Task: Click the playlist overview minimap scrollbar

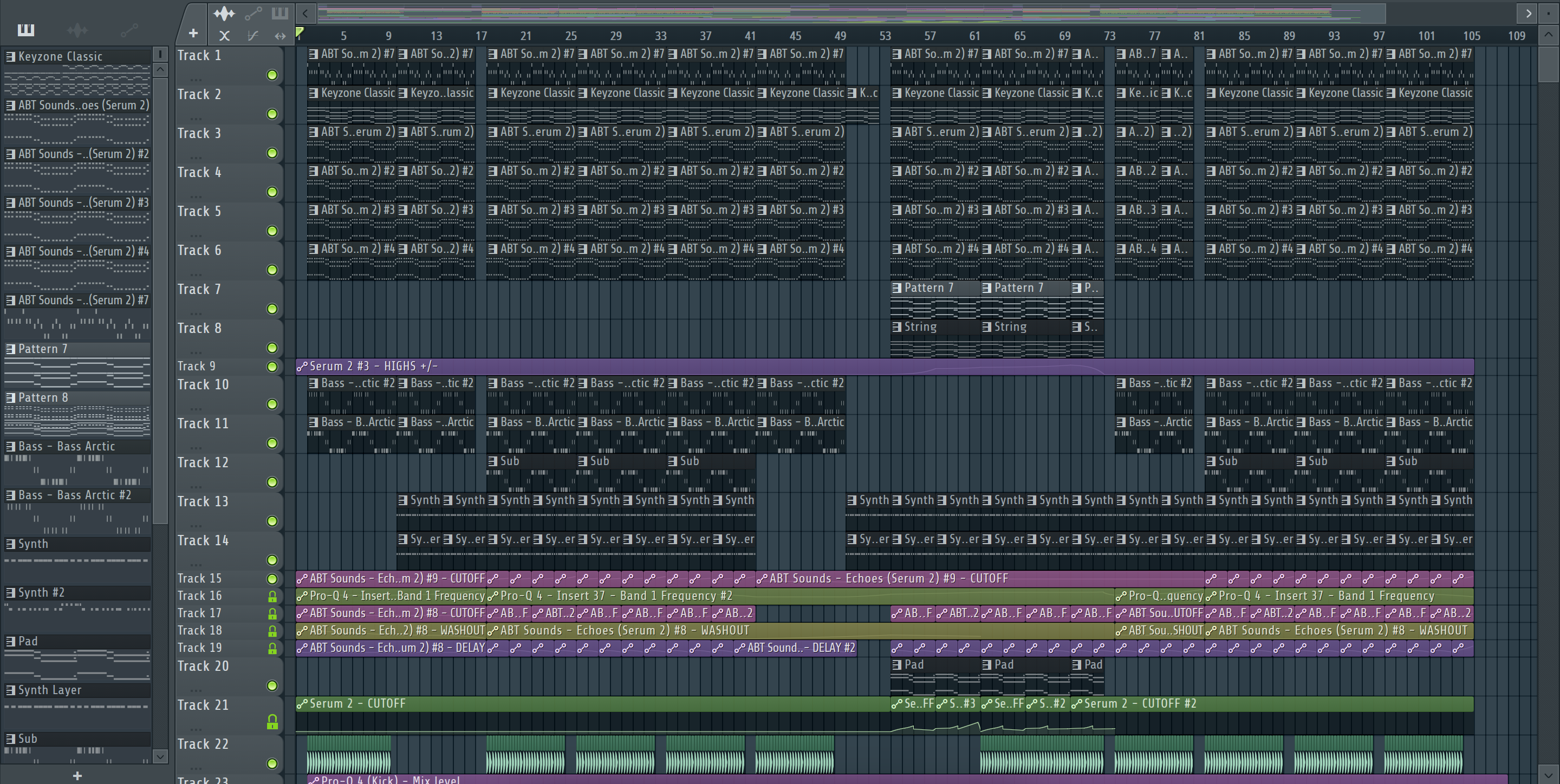Action: point(848,12)
